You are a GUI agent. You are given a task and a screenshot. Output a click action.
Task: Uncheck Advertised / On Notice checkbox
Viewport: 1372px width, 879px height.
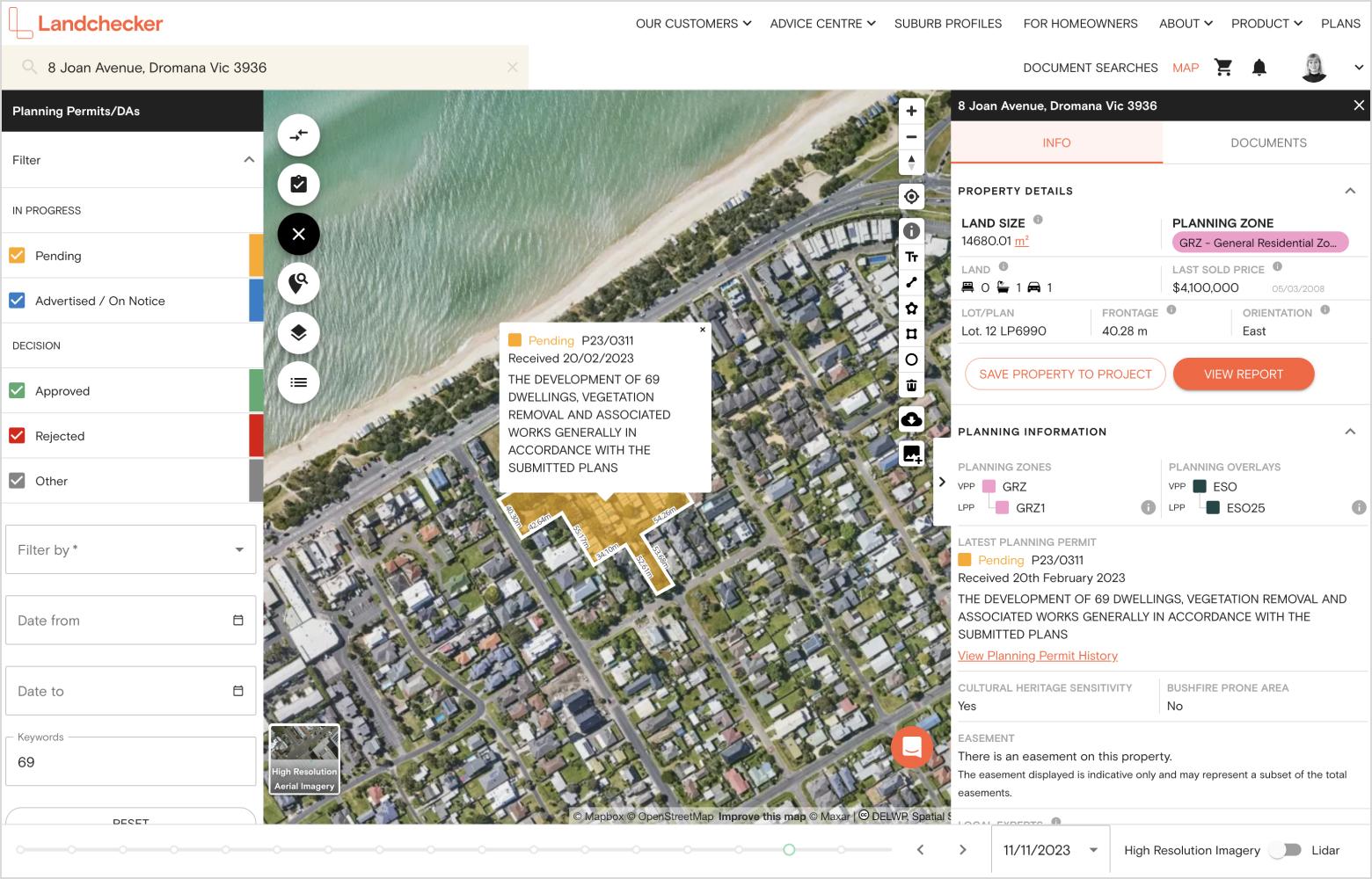coord(17,301)
